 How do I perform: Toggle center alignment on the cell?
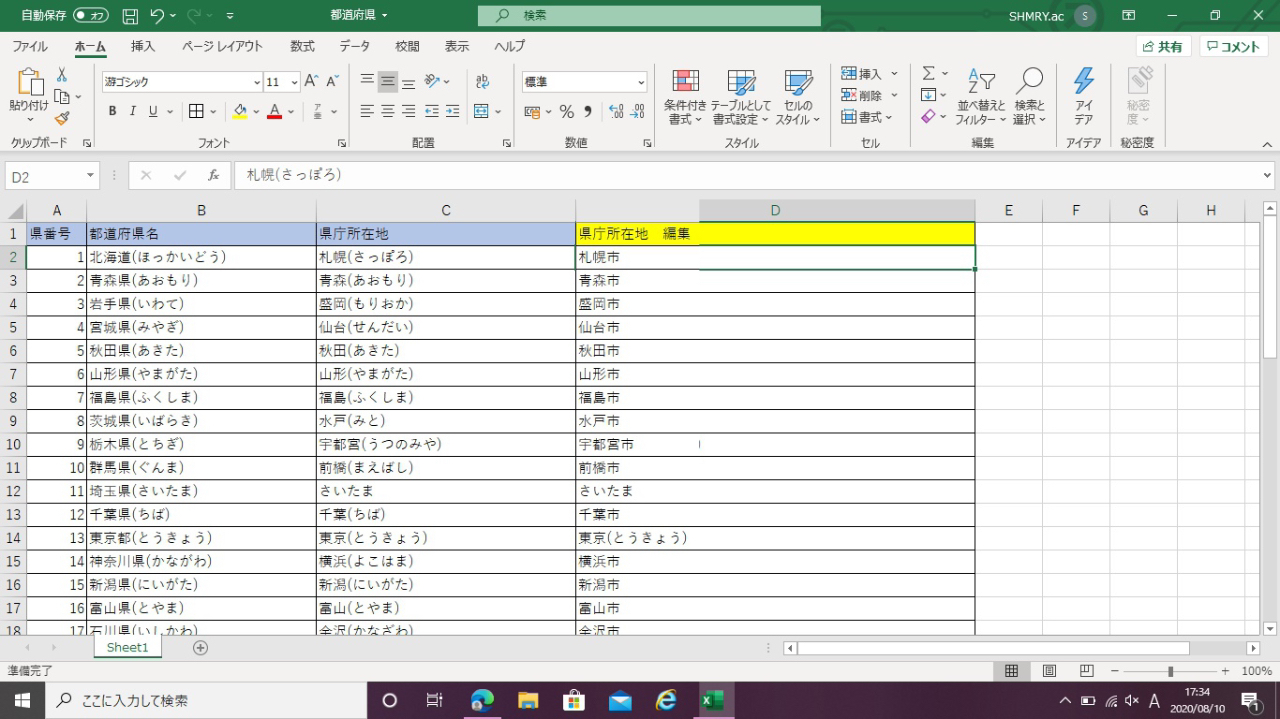tap(386, 111)
